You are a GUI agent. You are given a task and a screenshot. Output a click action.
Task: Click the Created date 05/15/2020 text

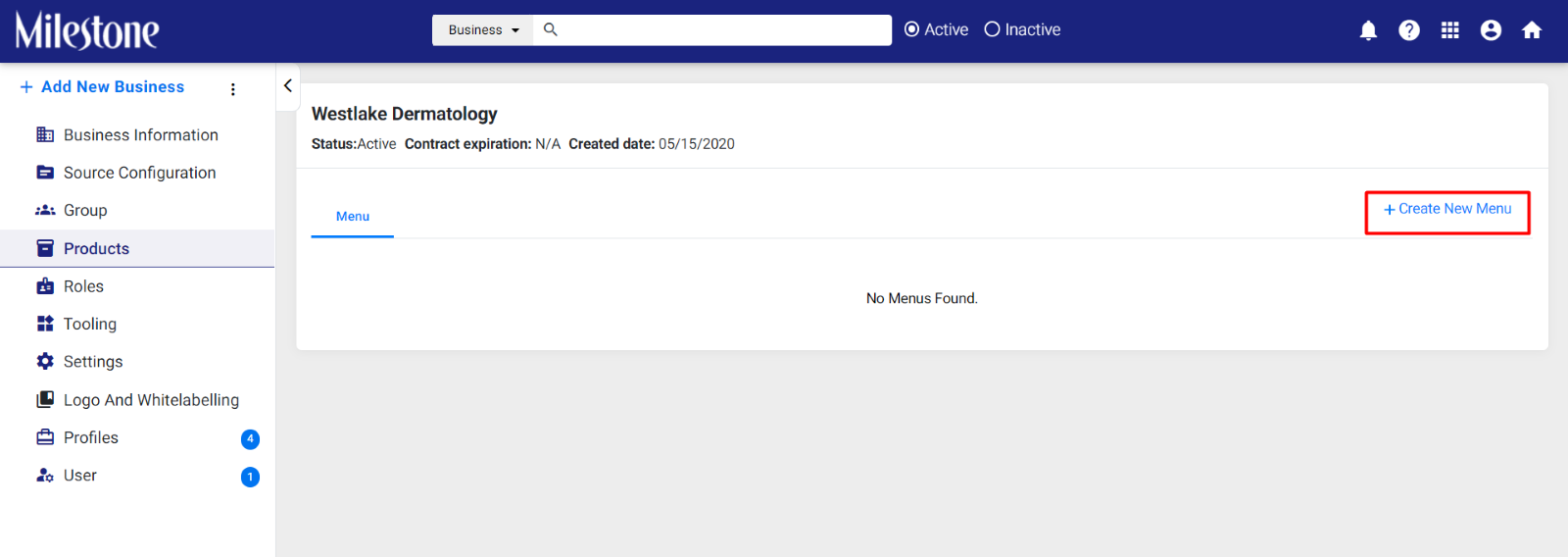tap(652, 144)
